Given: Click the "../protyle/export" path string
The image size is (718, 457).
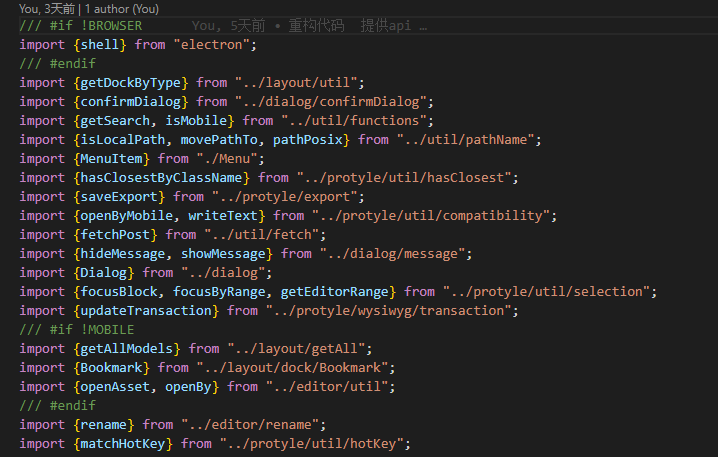Looking at the screenshot, I should (284, 197).
